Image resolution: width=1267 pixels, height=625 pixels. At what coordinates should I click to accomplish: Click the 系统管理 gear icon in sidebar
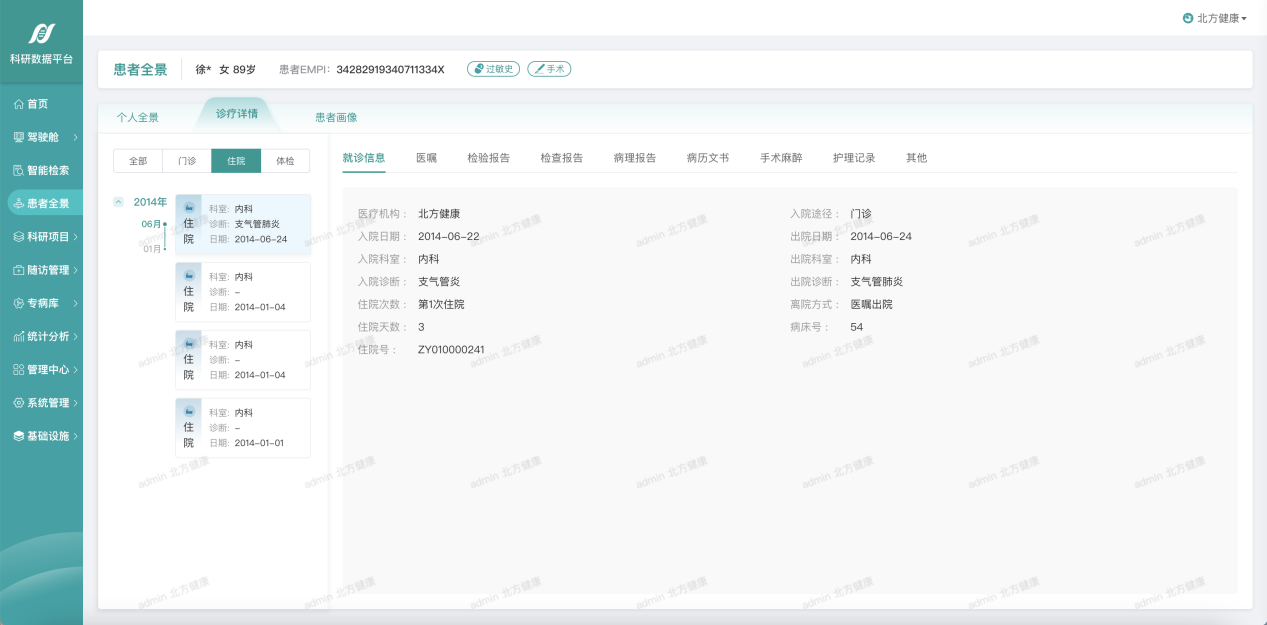click(18, 403)
